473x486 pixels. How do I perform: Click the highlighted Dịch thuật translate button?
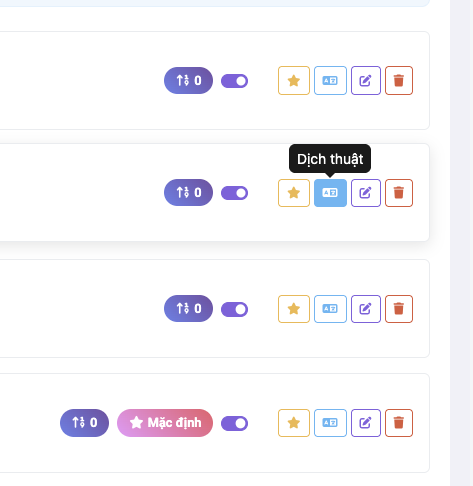click(330, 193)
